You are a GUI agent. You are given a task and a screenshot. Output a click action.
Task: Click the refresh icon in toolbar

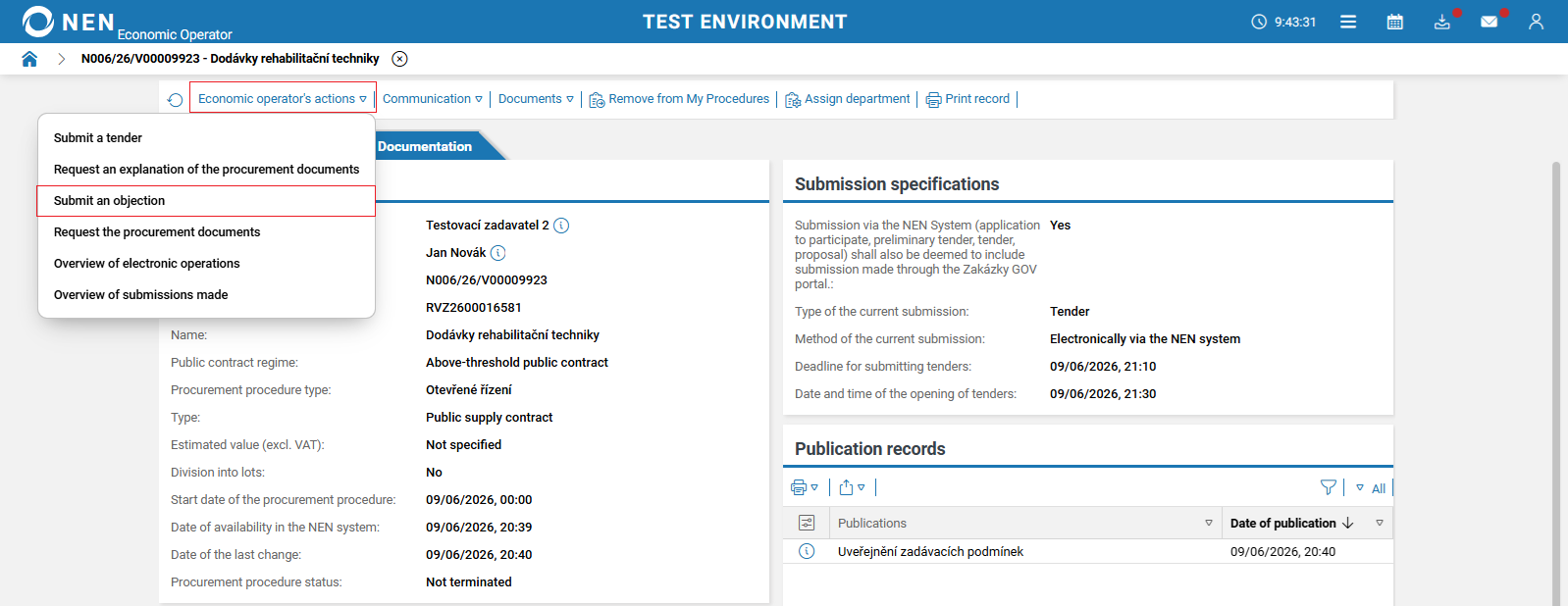pyautogui.click(x=175, y=100)
